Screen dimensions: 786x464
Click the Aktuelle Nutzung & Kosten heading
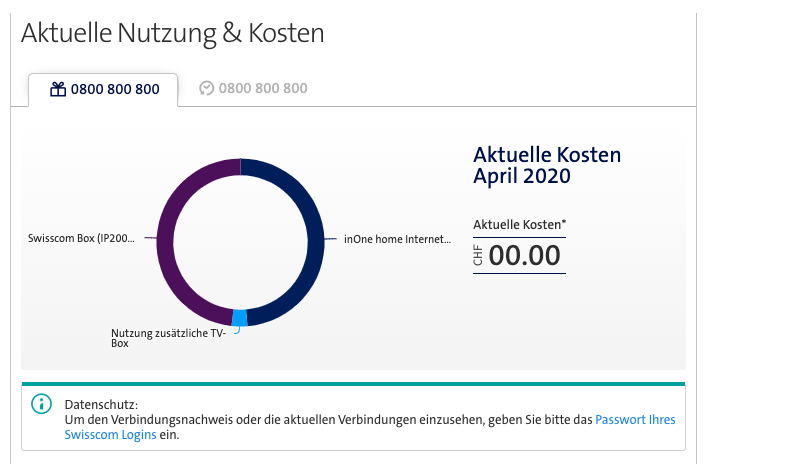pos(172,32)
